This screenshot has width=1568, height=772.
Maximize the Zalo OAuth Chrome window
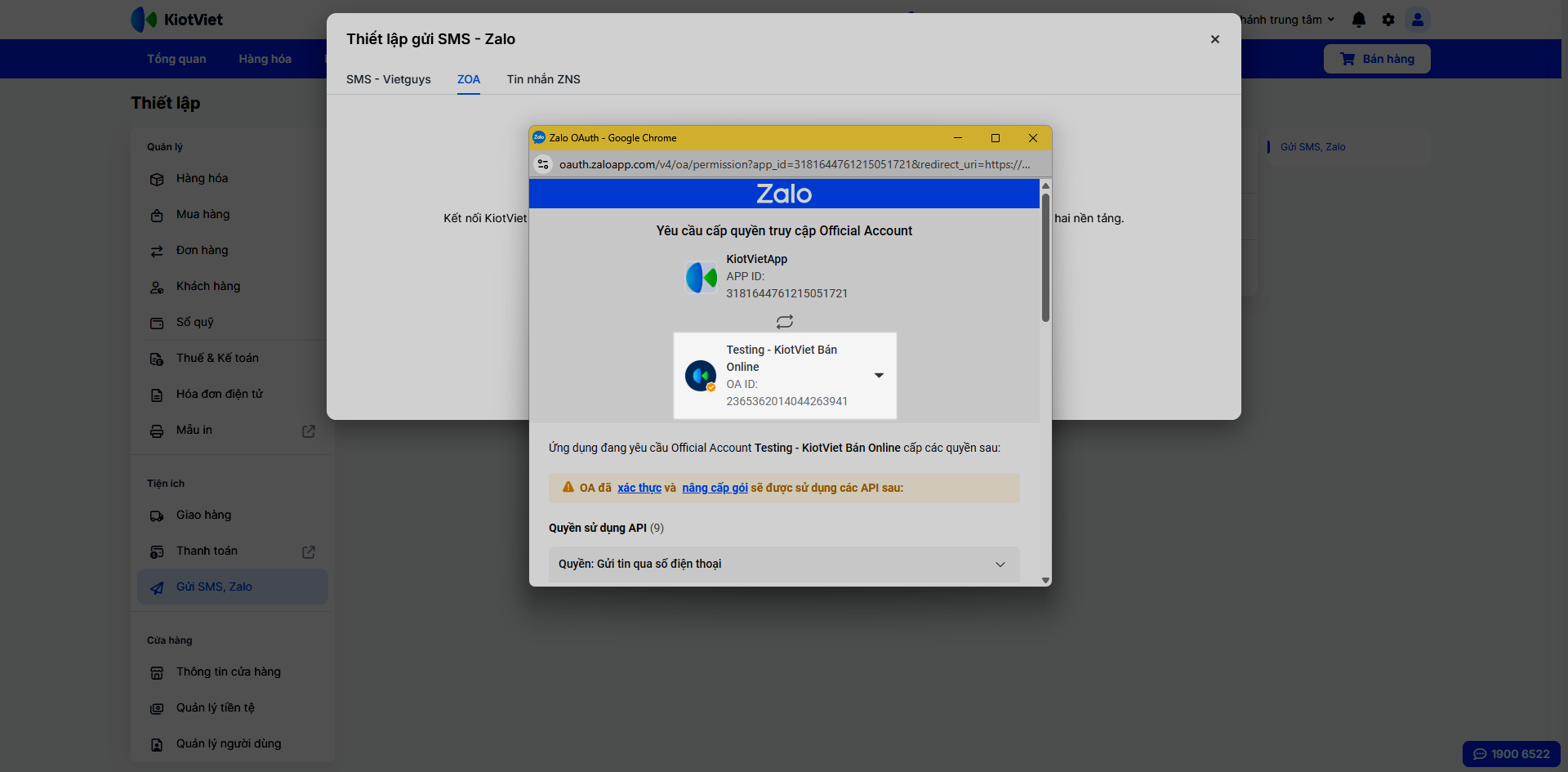click(x=996, y=138)
